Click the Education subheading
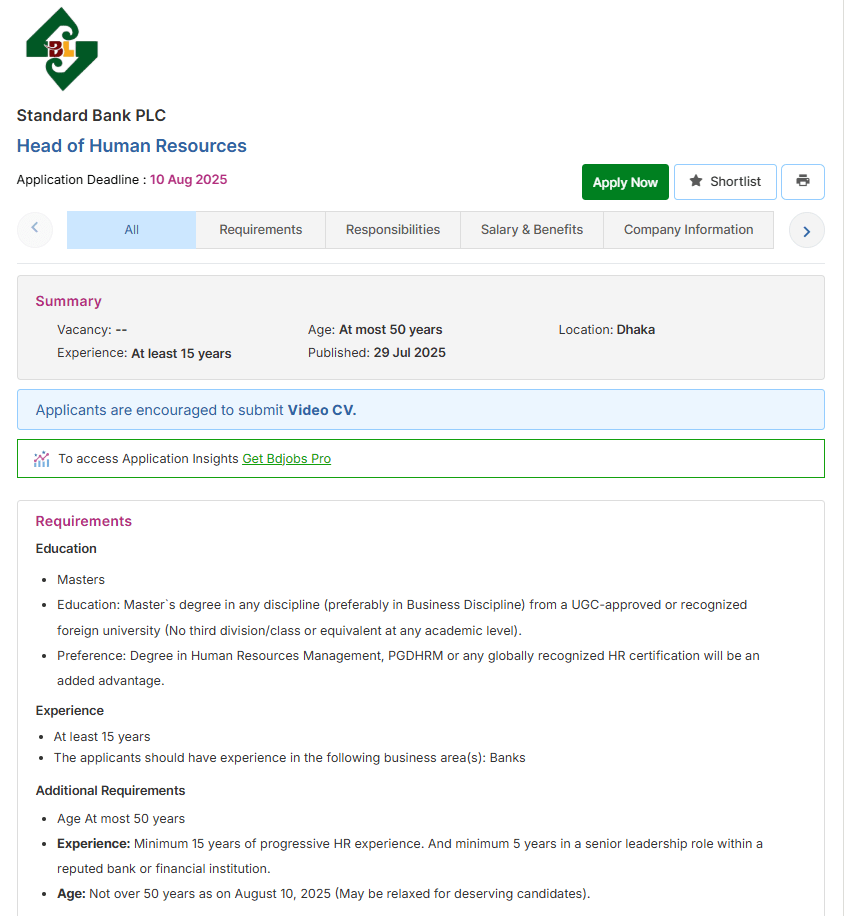844x916 pixels. 66,549
